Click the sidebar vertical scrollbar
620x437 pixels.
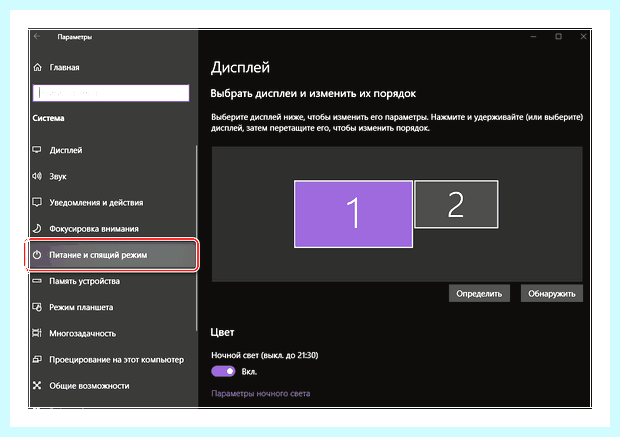(197, 238)
